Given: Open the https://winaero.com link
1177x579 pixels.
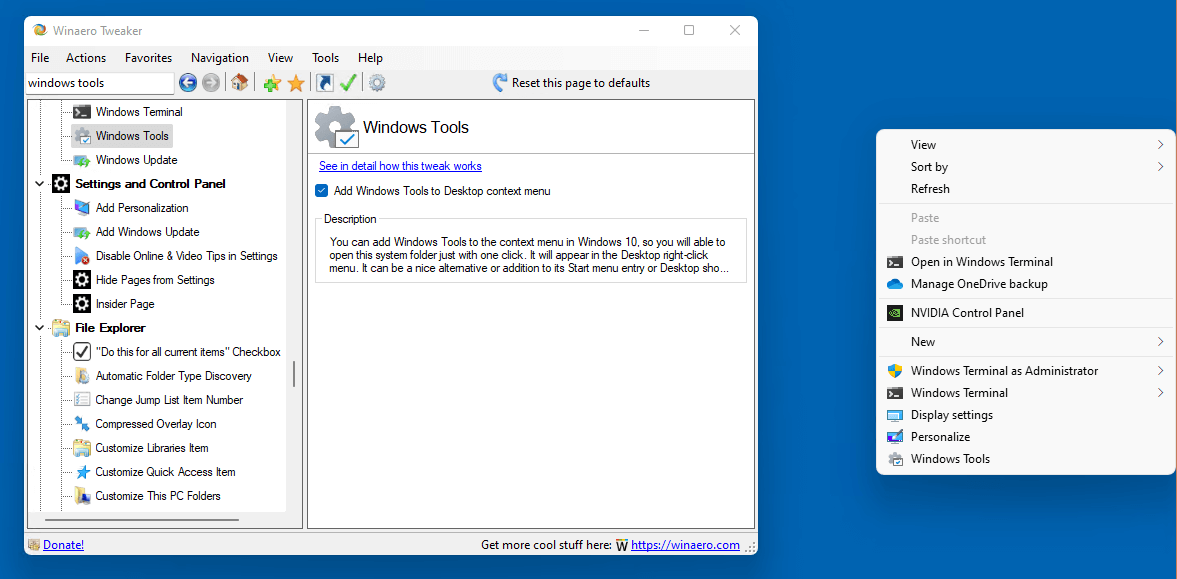Looking at the screenshot, I should point(685,545).
